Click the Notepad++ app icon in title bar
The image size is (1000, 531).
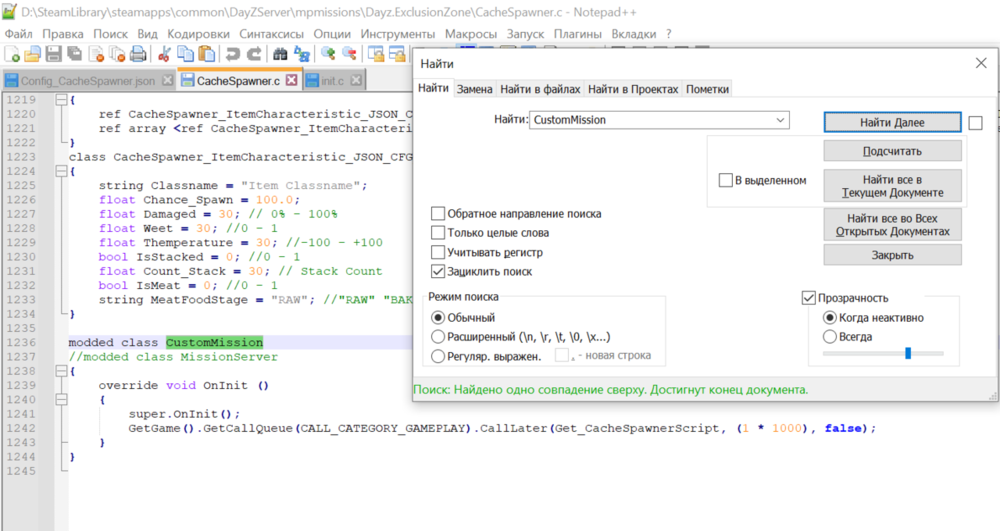[x=9, y=11]
